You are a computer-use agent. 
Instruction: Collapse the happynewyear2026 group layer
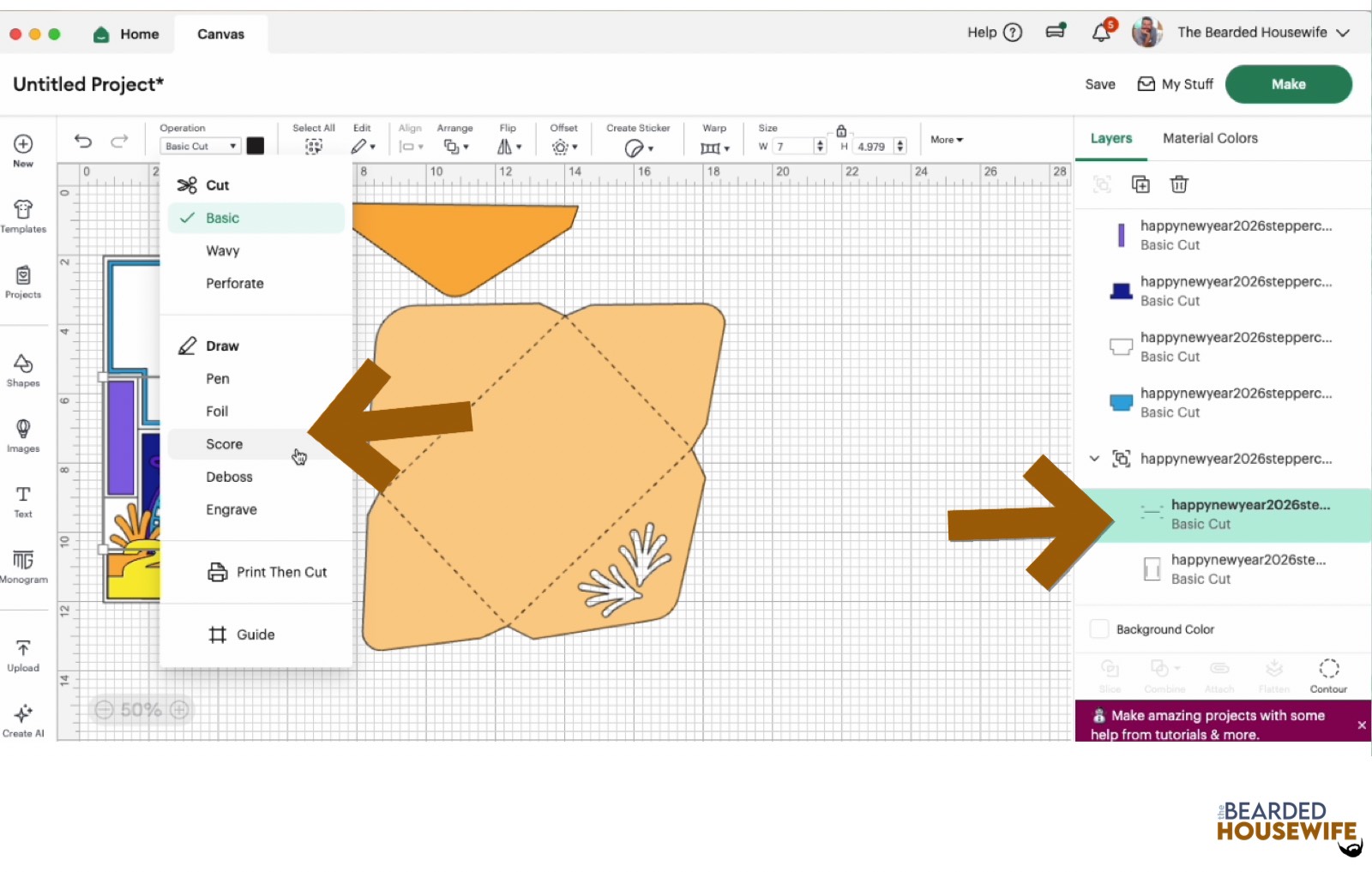tap(1094, 459)
